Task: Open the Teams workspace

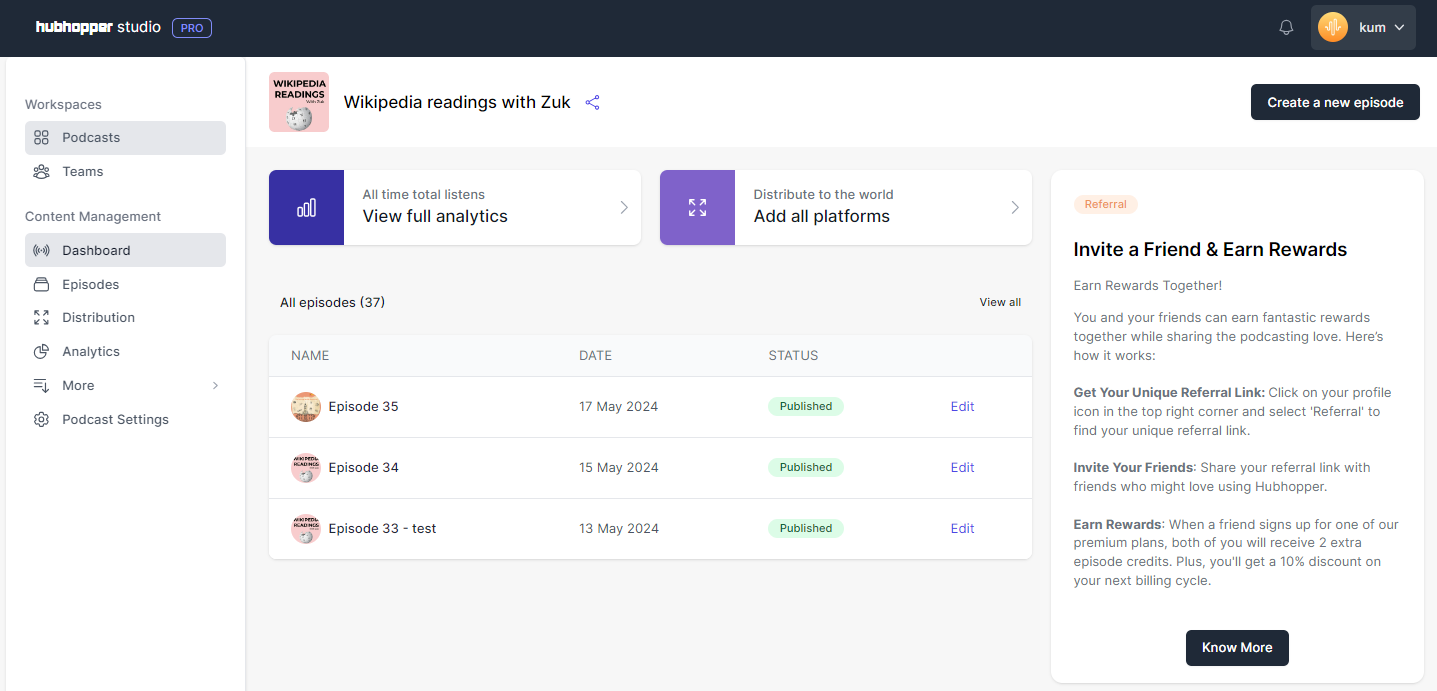Action: coord(82,172)
